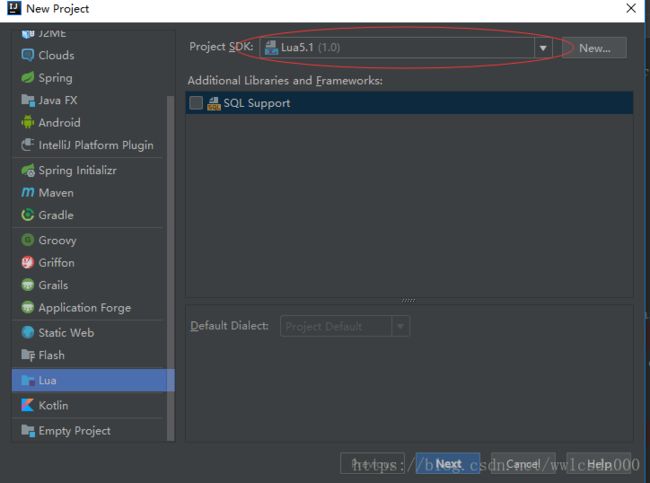The height and width of the screenshot is (483, 650).
Task: Select Lua project type
Action: [93, 380]
